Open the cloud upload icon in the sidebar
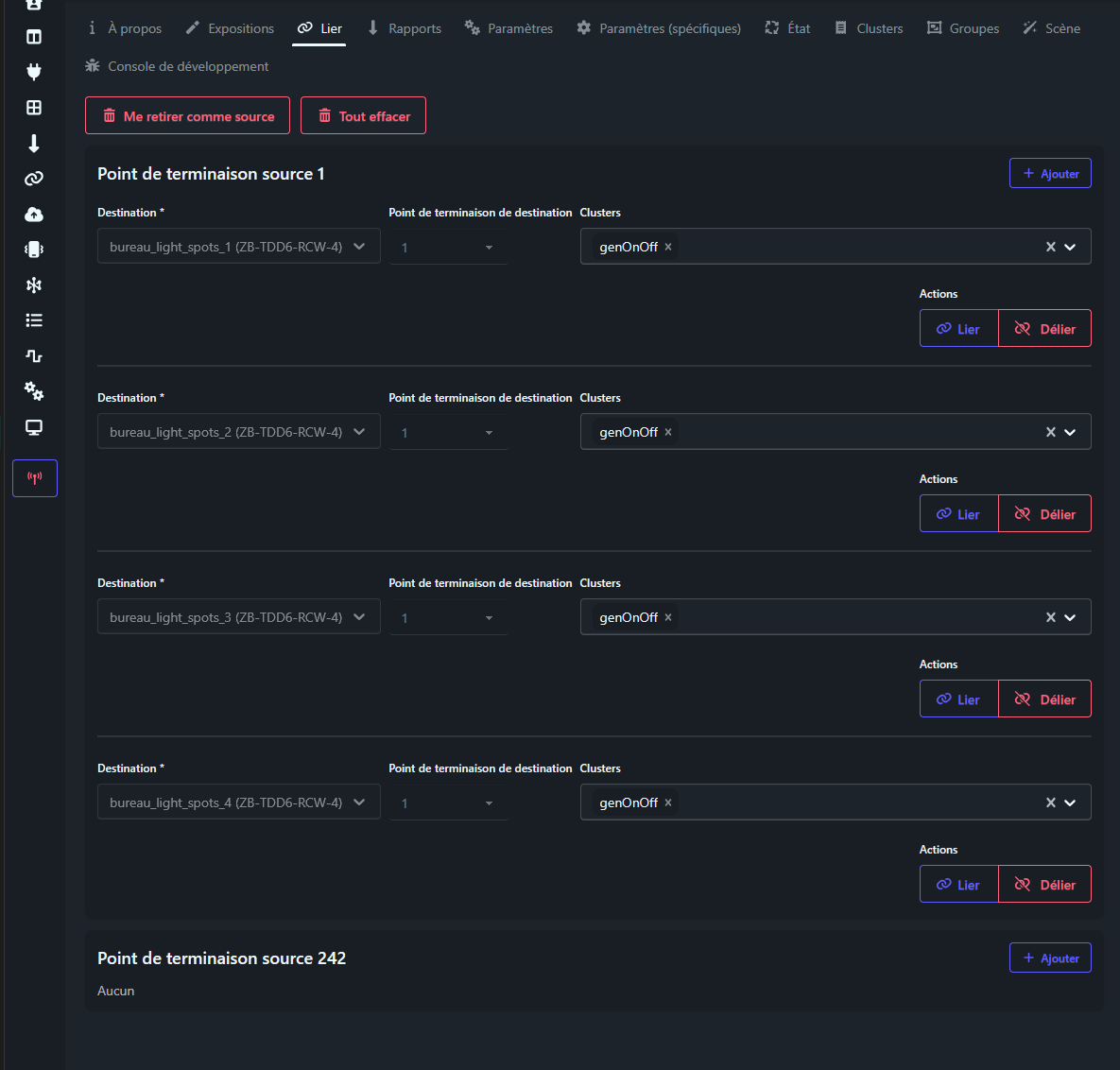Image resolution: width=1120 pixels, height=1070 pixels. [x=34, y=215]
